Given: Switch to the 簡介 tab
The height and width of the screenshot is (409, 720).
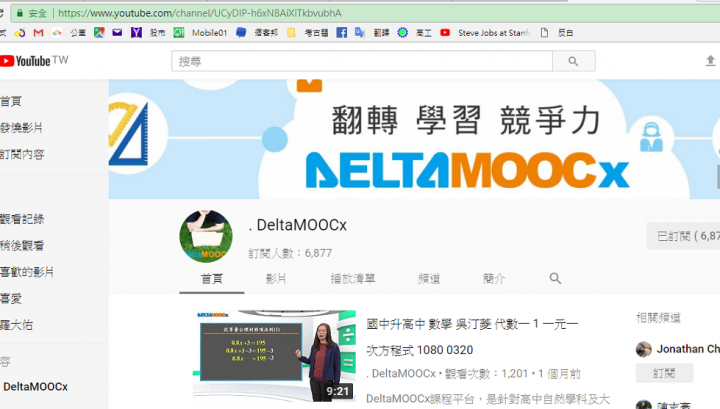Looking at the screenshot, I should click(x=494, y=279).
